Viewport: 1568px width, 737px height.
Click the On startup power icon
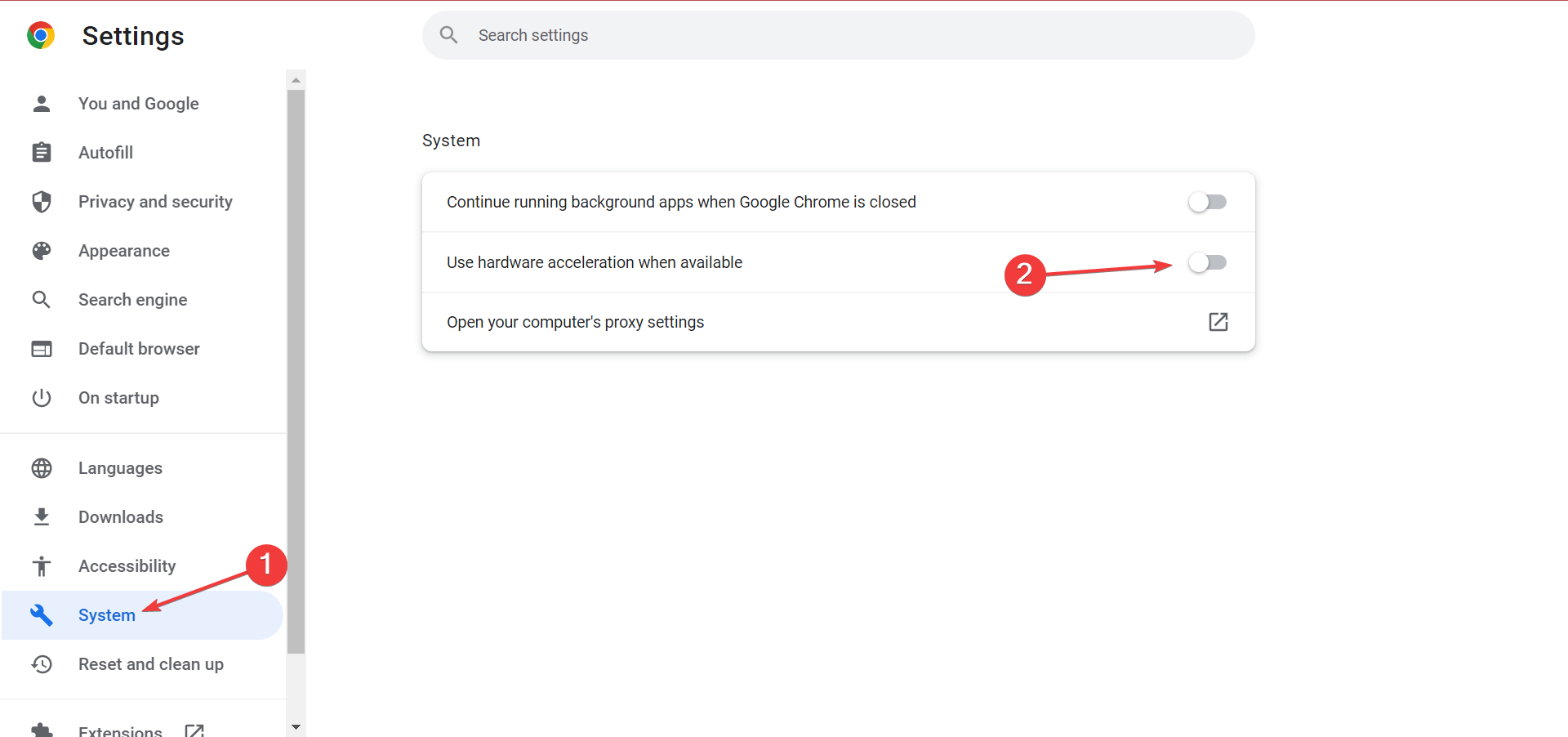[42, 398]
